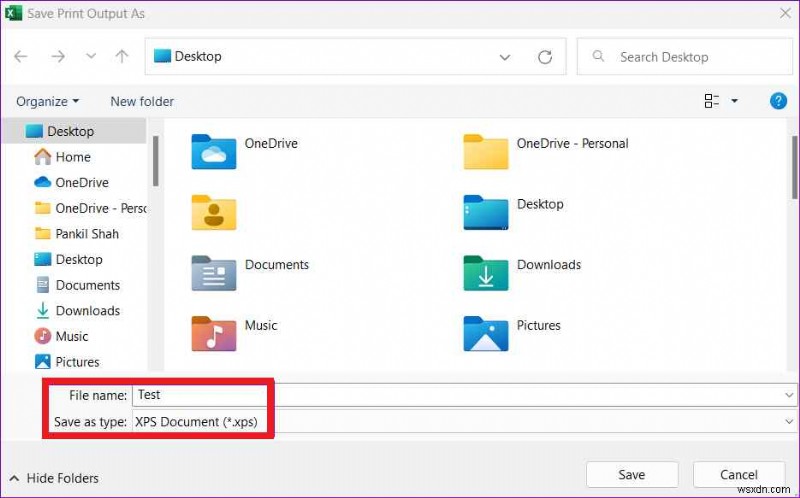Collapse folders with Hide Folders
The height and width of the screenshot is (498, 800).
pyautogui.click(x=54, y=478)
